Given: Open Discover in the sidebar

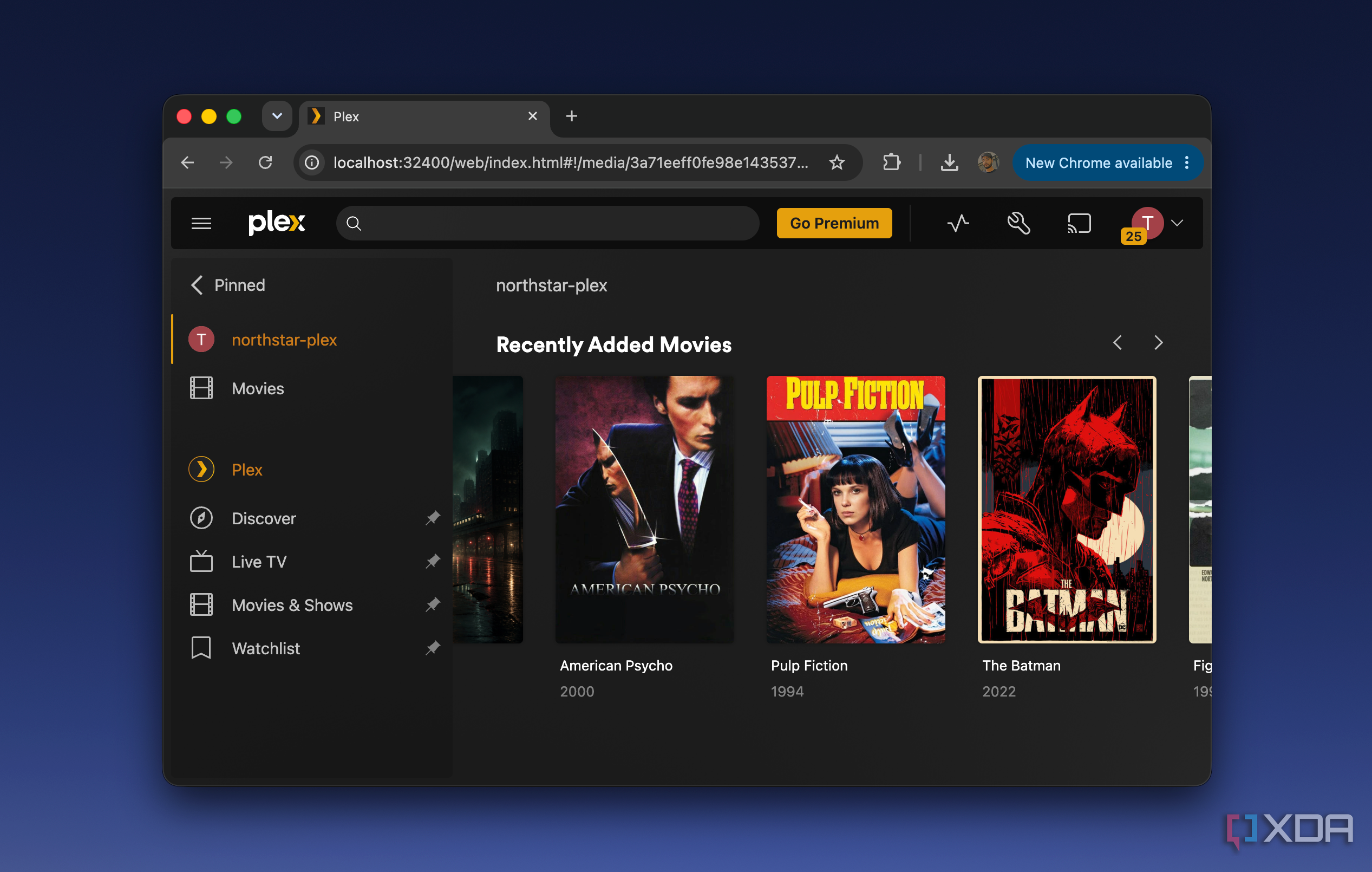Looking at the screenshot, I should coord(264,519).
